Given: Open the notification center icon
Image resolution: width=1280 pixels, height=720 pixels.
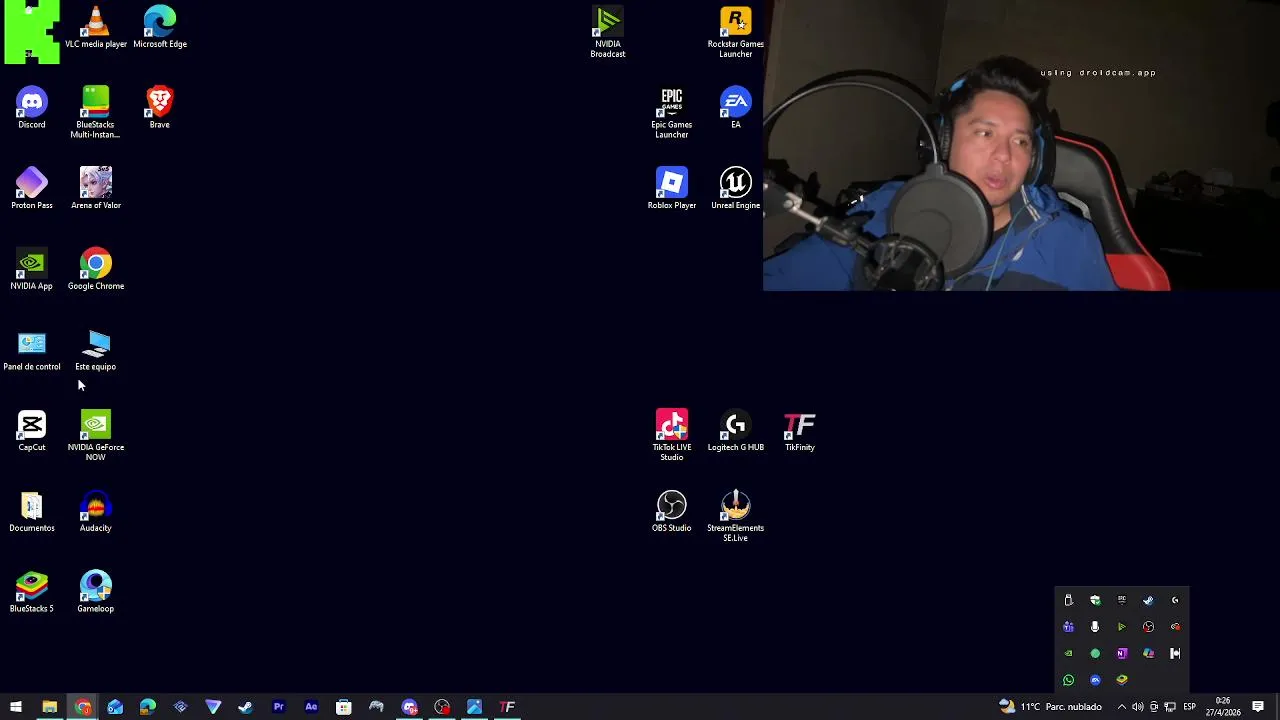Looking at the screenshot, I should pos(1258,707).
